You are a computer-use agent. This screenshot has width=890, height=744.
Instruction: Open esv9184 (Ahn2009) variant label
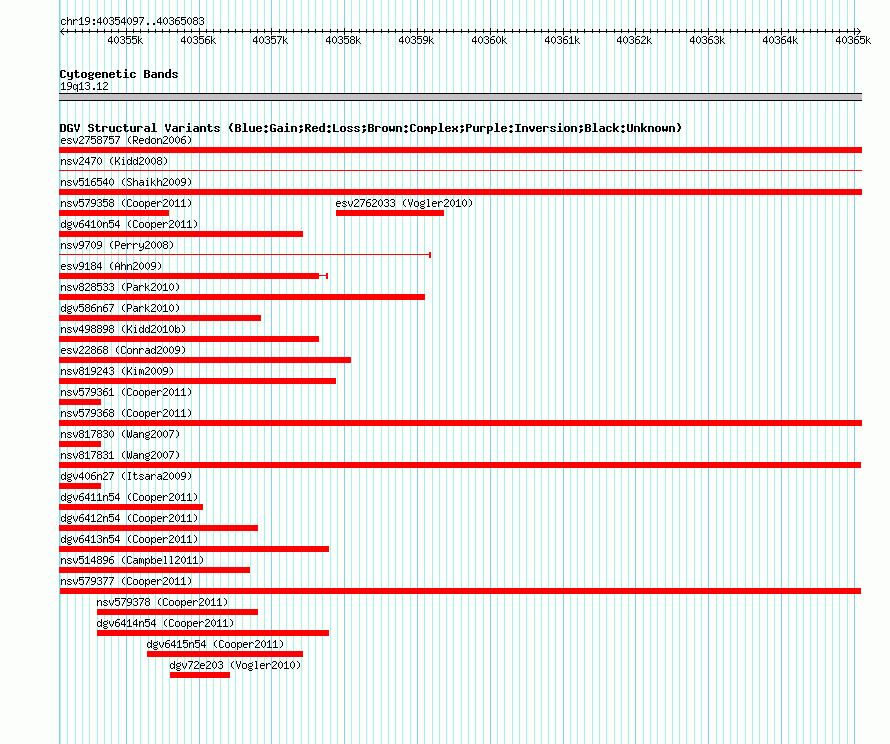(111, 266)
